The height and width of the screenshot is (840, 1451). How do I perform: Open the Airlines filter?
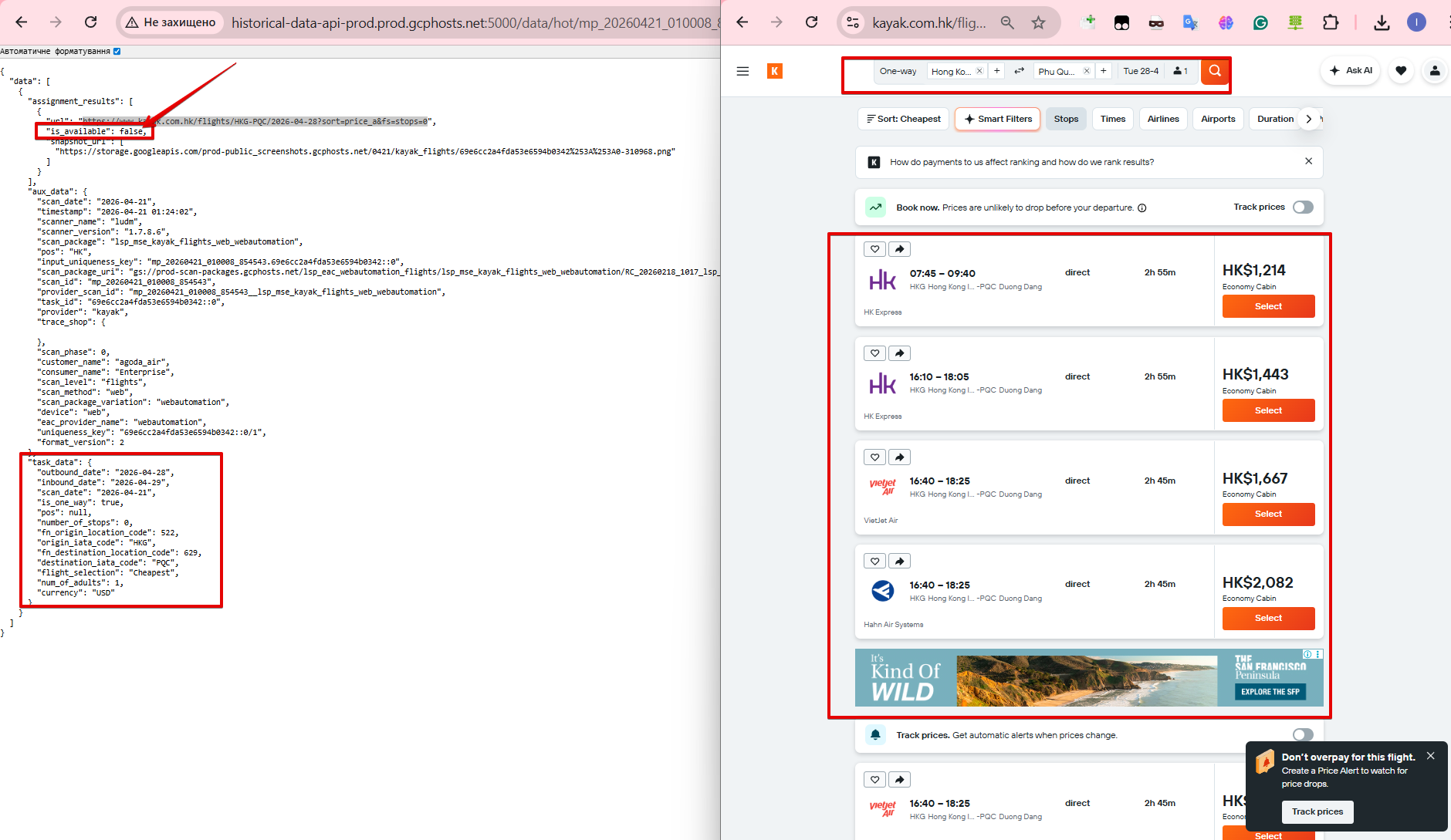coord(1163,119)
